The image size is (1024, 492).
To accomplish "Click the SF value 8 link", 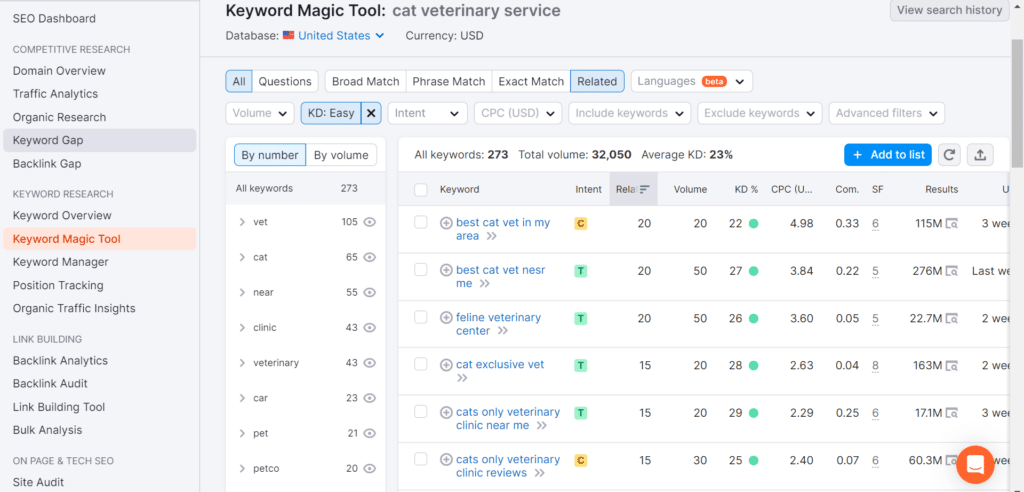I will (x=875, y=365).
